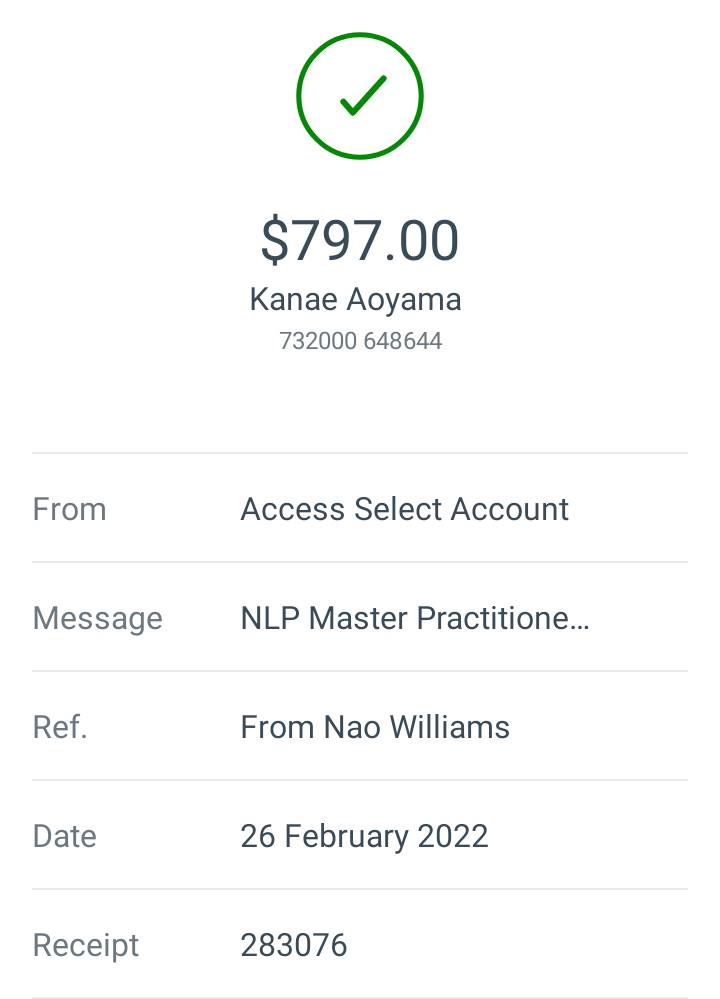Tap recipient name Kanae Aoyama
The height and width of the screenshot is (999, 720).
pos(356,300)
